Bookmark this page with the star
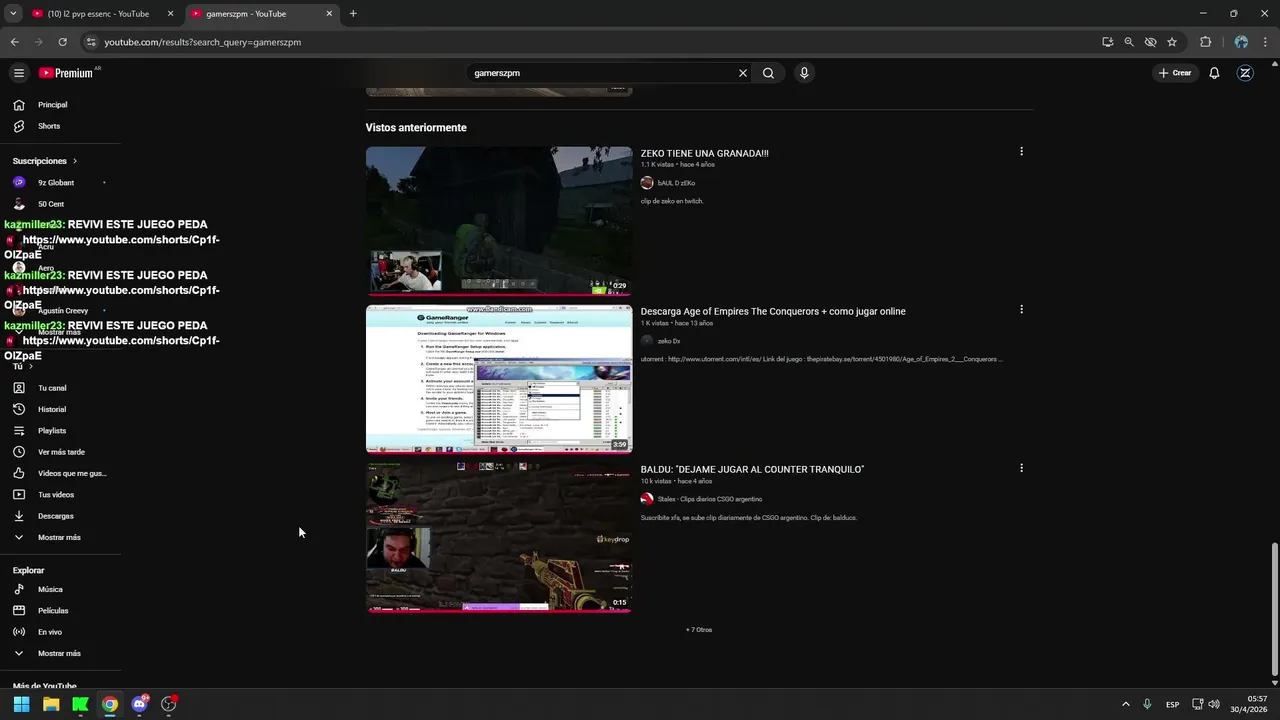Screen dimensions: 1280x720 [1172, 42]
